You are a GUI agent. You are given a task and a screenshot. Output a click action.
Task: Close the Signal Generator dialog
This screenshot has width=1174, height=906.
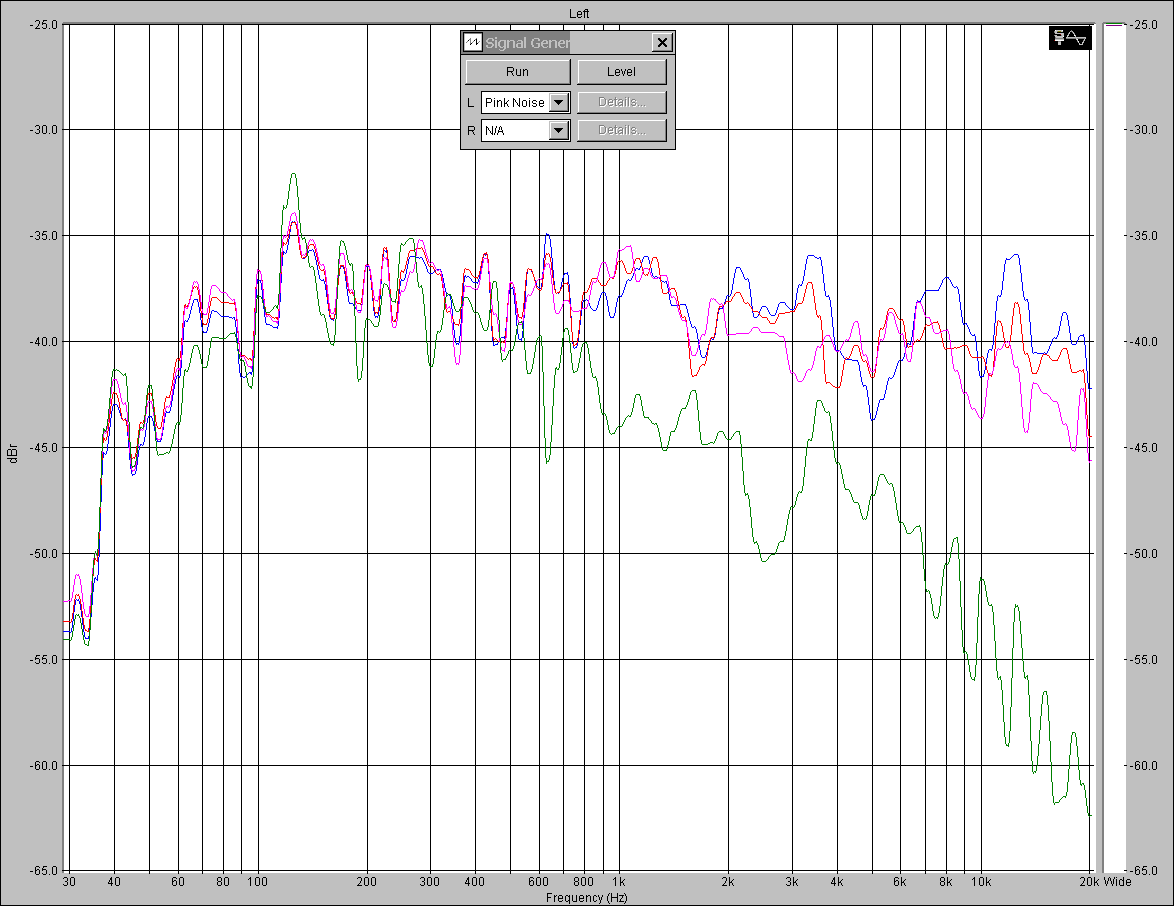(661, 43)
